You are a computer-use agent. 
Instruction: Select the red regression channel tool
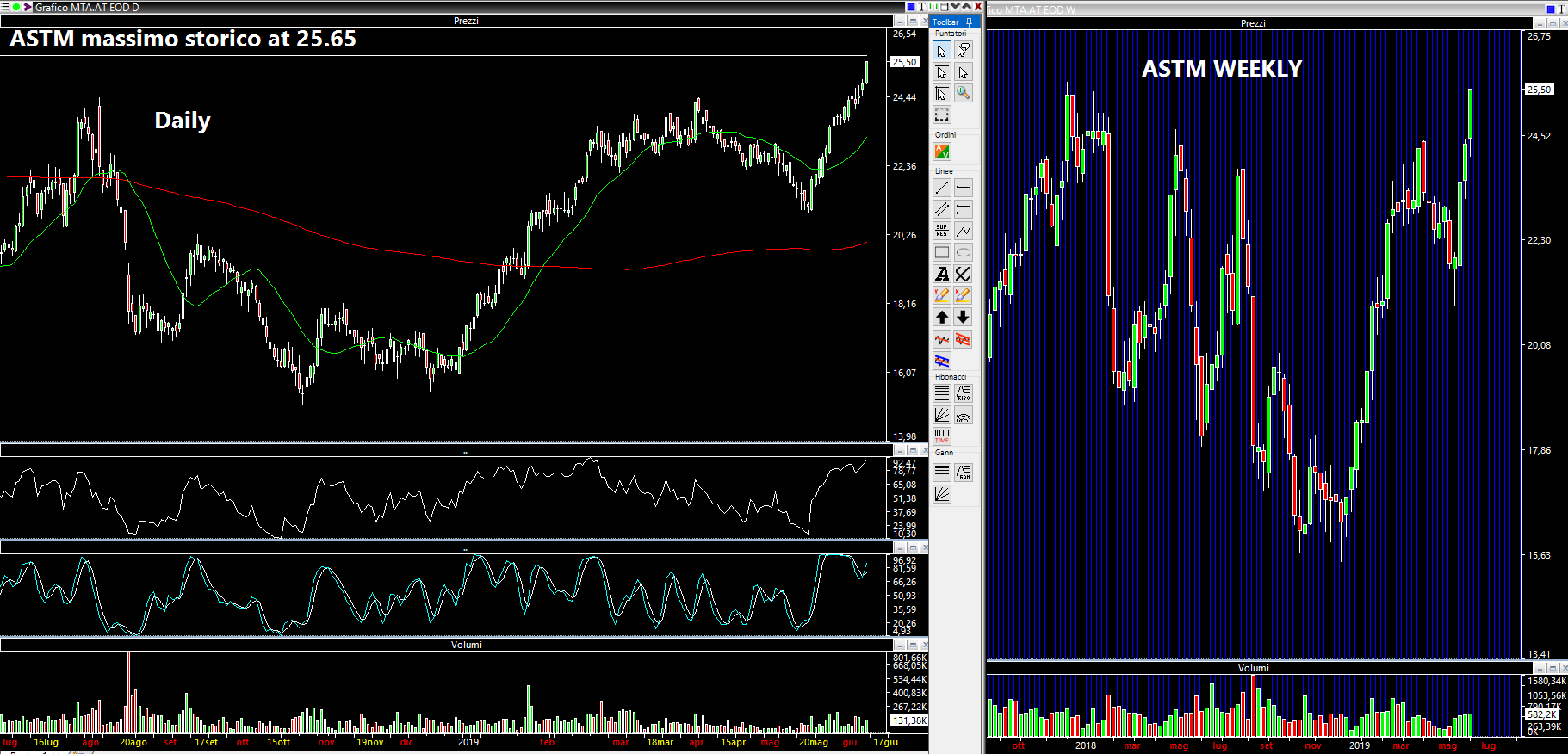point(963,339)
